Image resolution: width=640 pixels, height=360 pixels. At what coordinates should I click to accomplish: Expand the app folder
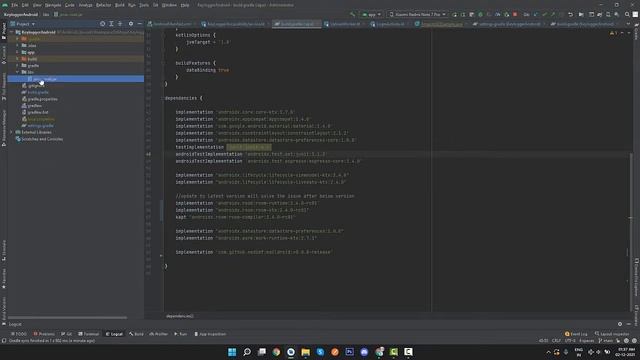[18, 52]
